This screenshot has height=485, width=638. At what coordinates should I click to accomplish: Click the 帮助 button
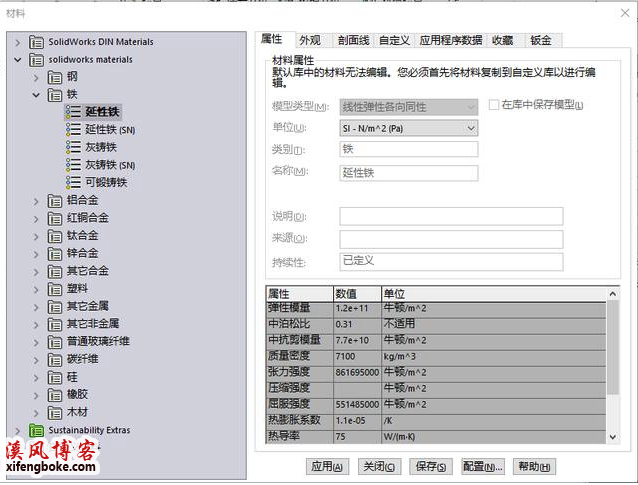click(534, 467)
